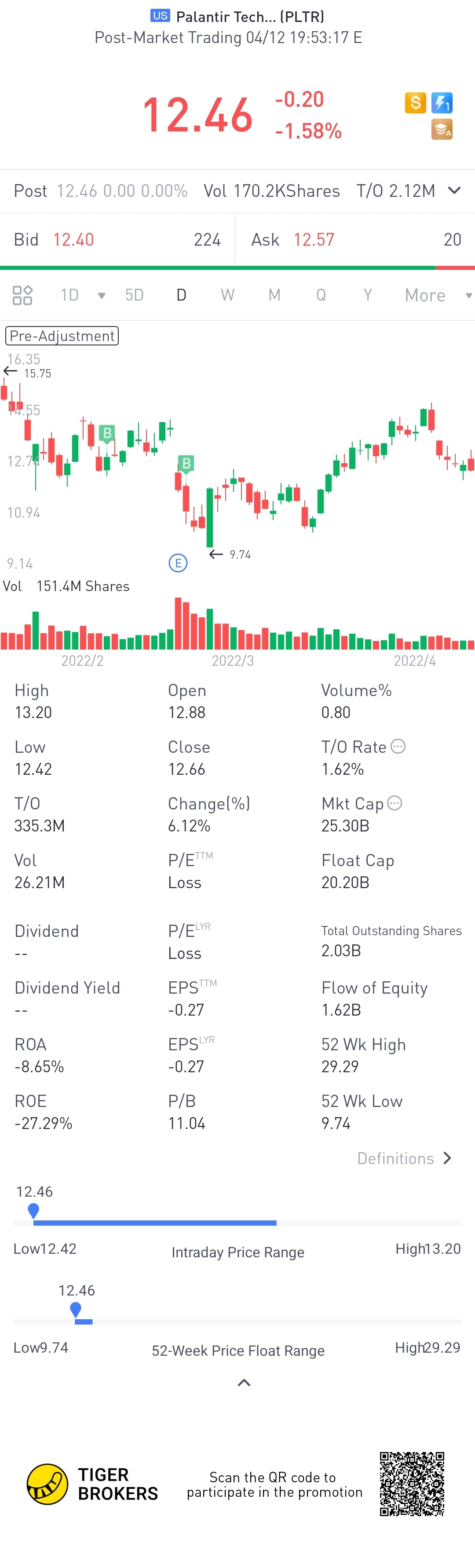The height and width of the screenshot is (1568, 475).
Task: Expand the post-market quote details chevron
Action: (x=454, y=191)
